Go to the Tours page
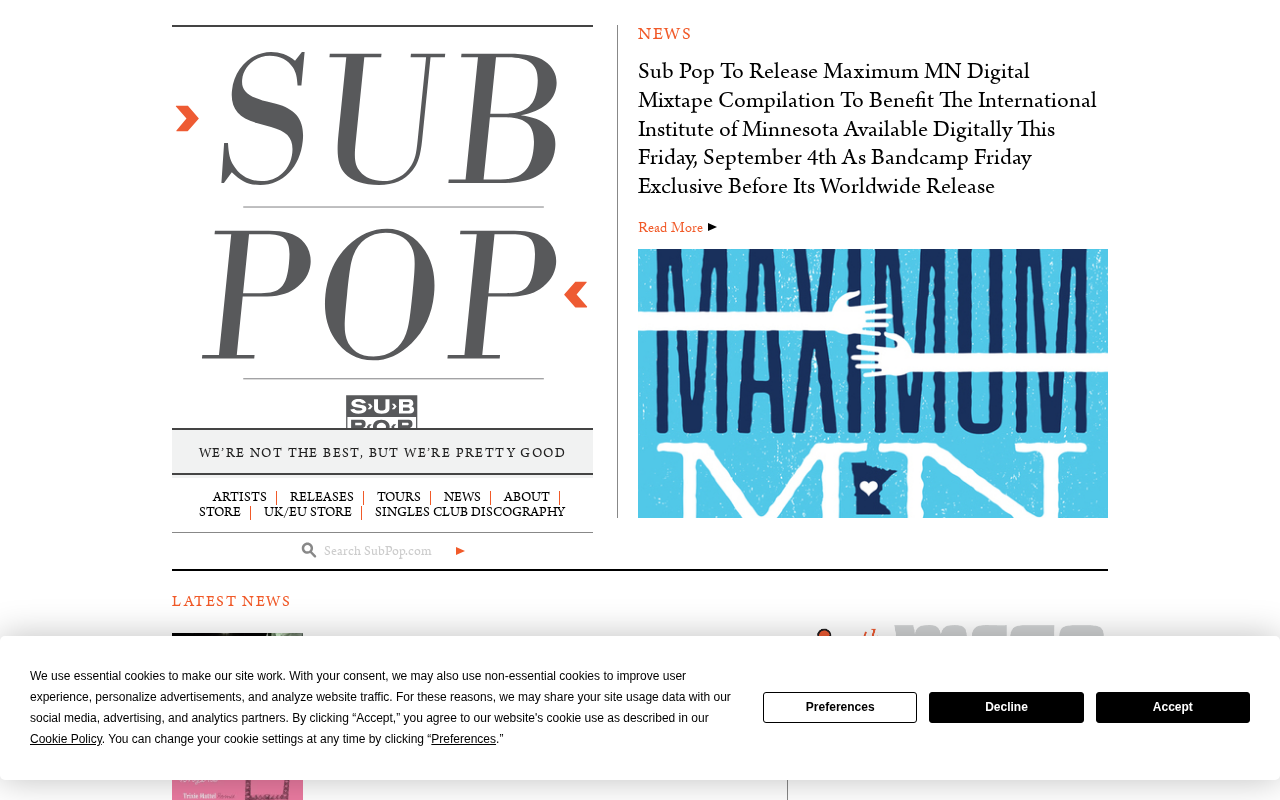This screenshot has width=1280, height=800. pos(399,497)
